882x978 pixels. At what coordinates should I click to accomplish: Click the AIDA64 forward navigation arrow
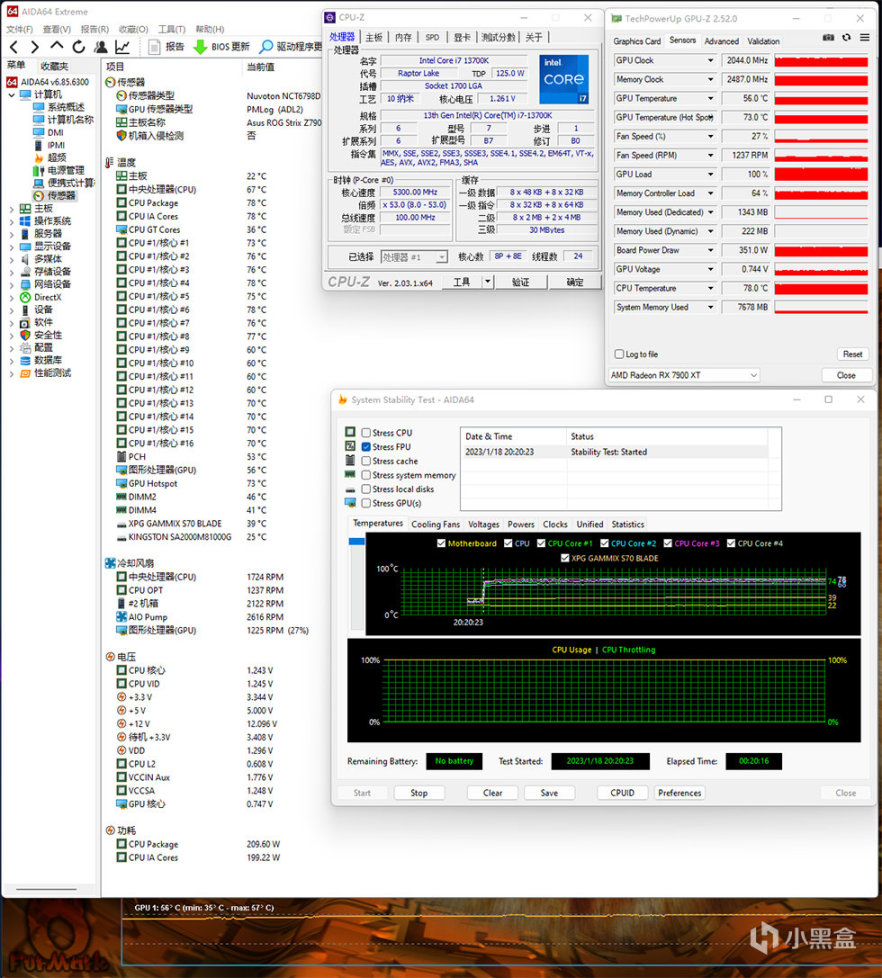(x=35, y=47)
